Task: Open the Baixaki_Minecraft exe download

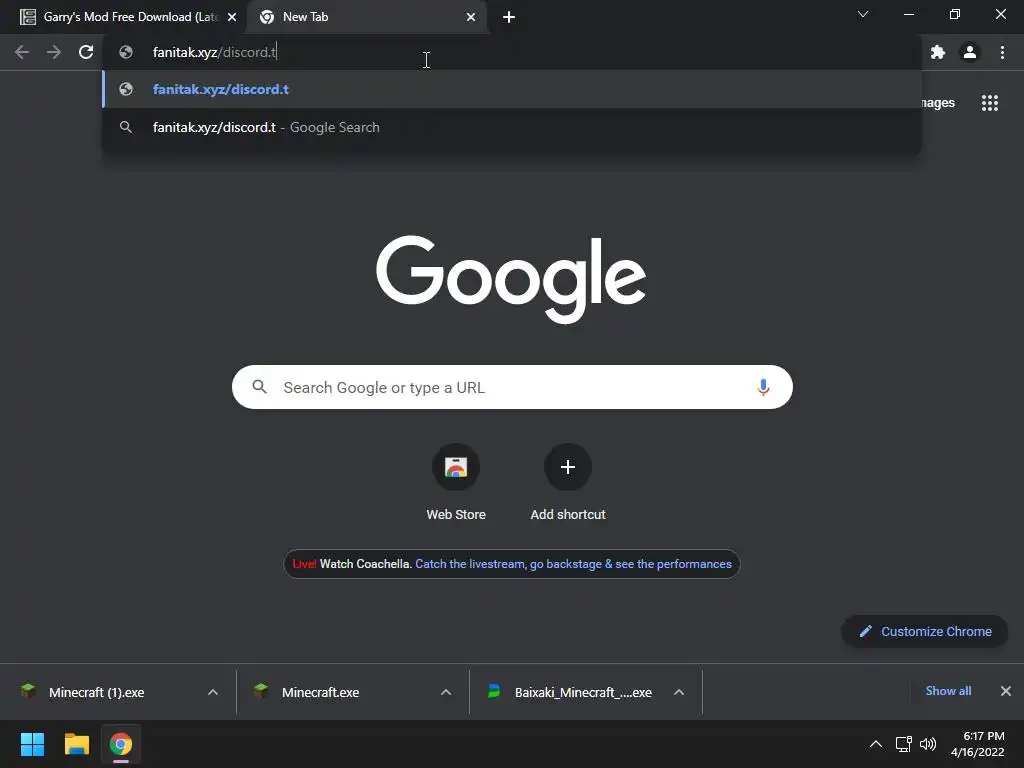Action: click(583, 692)
